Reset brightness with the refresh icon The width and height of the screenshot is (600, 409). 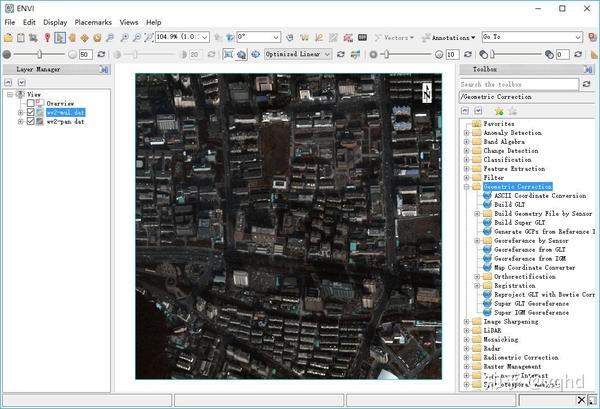[103, 54]
